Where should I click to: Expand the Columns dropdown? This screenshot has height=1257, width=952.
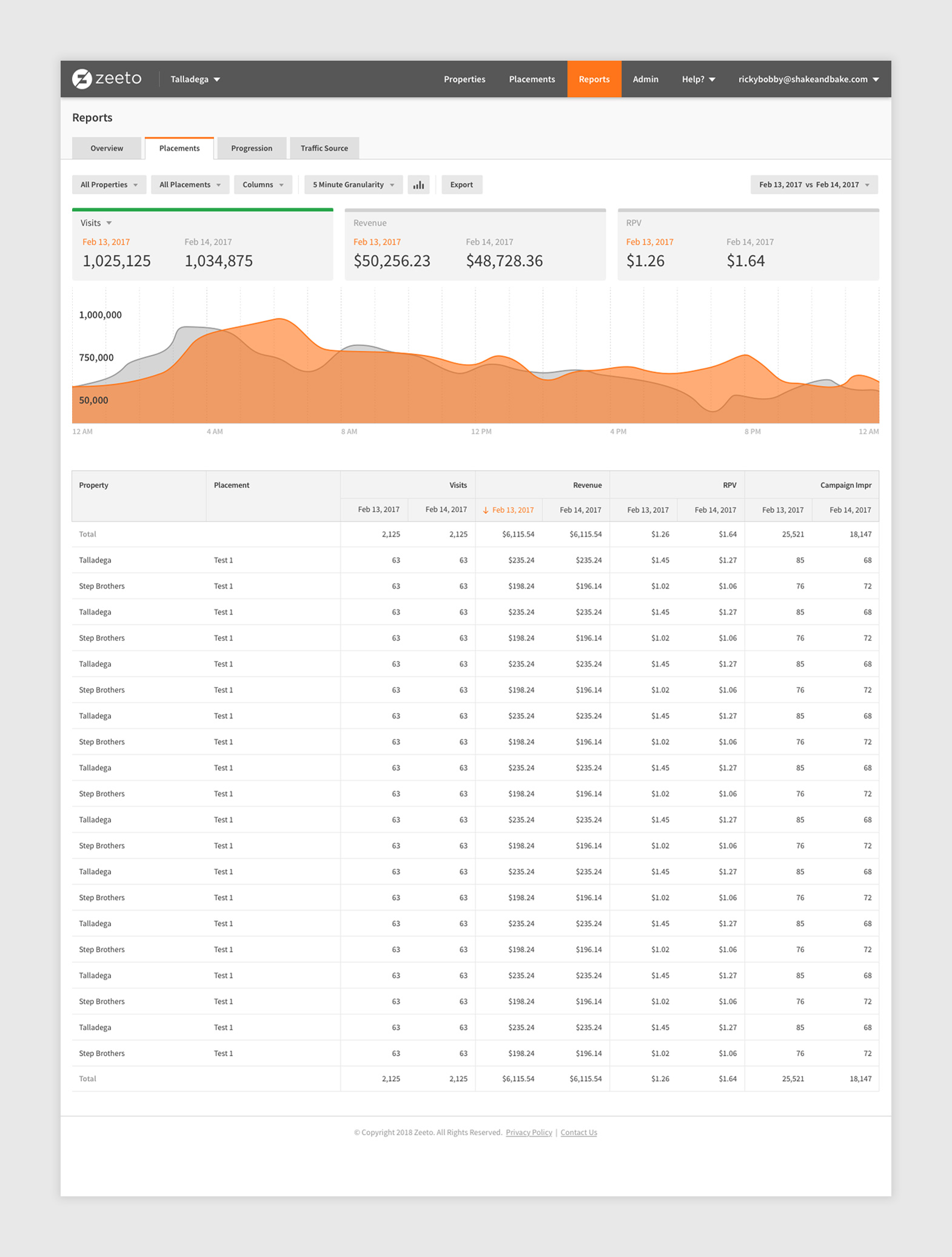click(x=263, y=184)
